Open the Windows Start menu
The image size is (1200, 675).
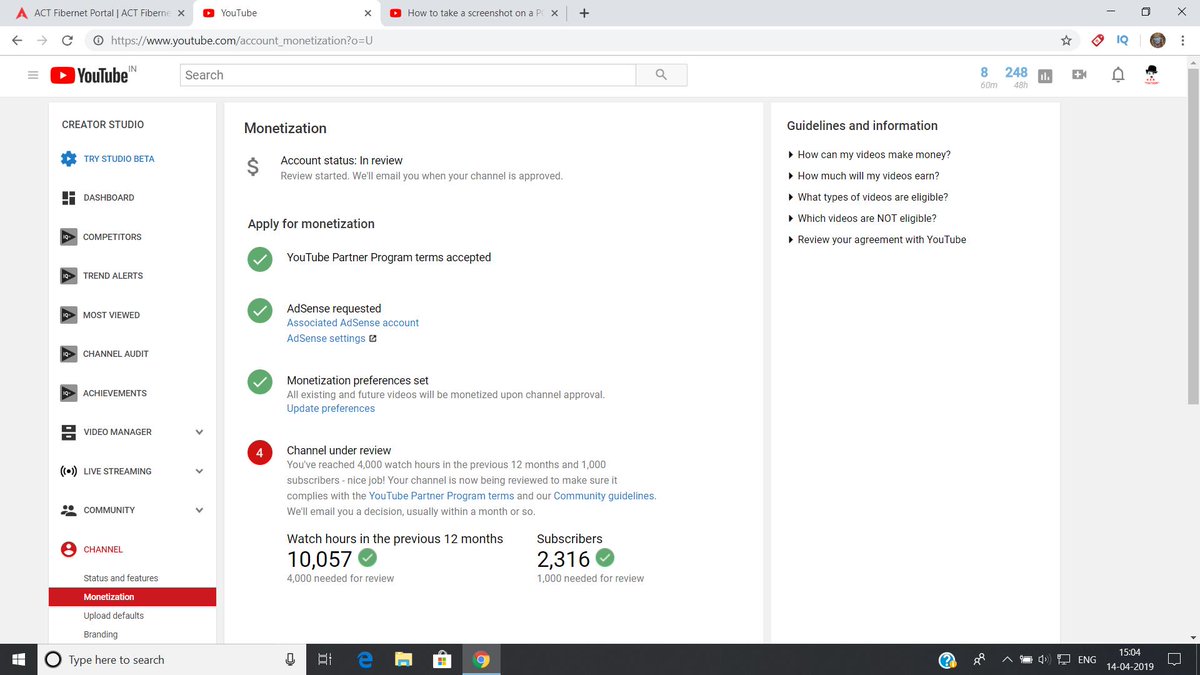[x=18, y=660]
